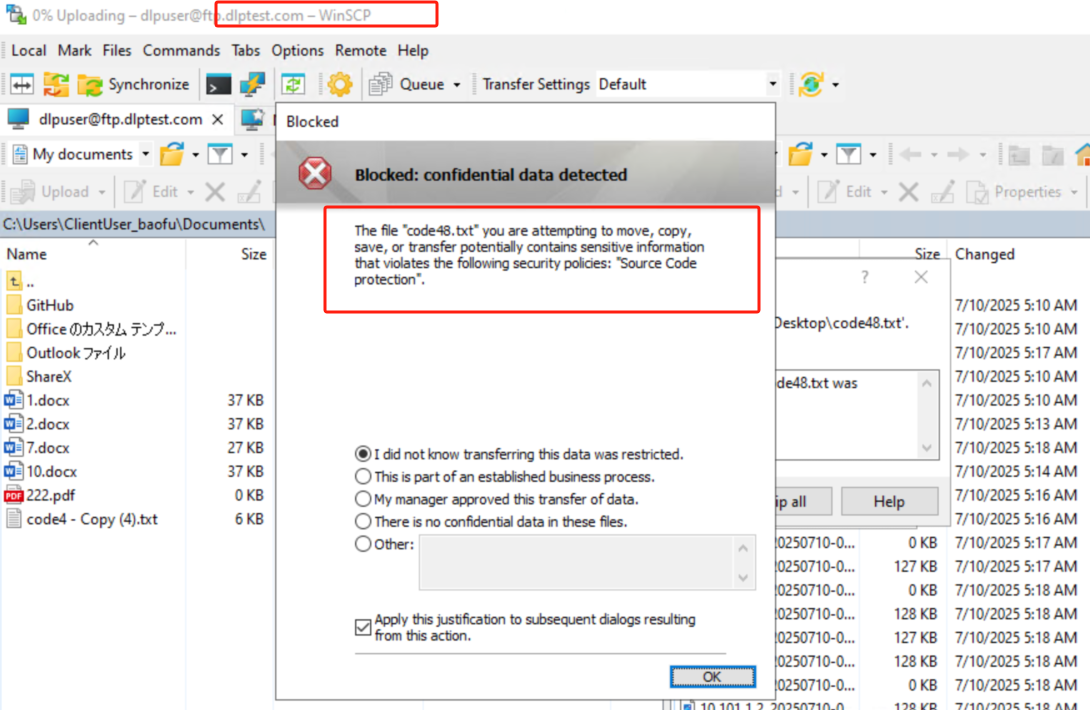
Task: Select file 222.pdf
Action: coord(40,495)
